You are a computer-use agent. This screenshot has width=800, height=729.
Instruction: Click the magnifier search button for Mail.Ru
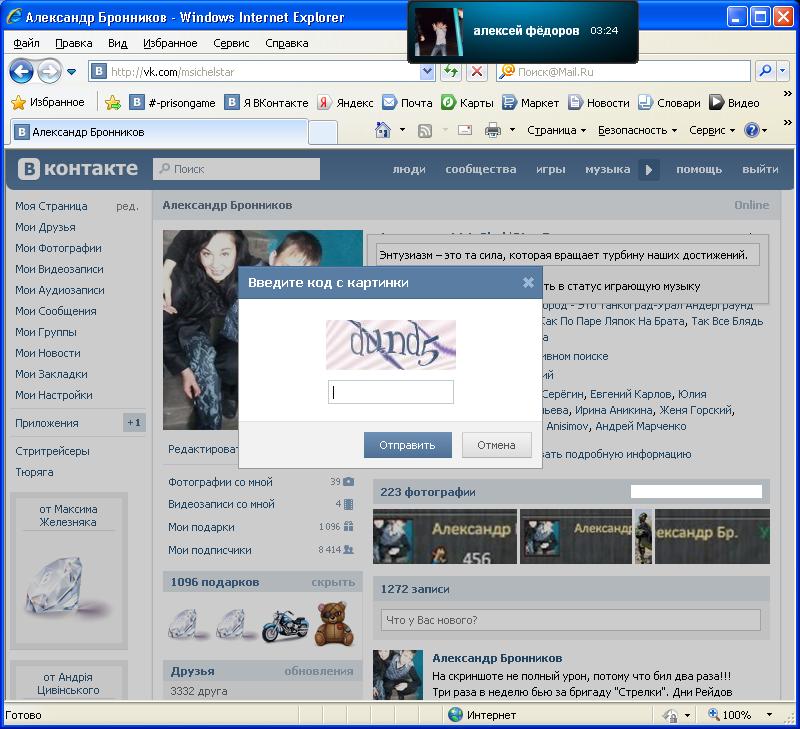[765, 71]
